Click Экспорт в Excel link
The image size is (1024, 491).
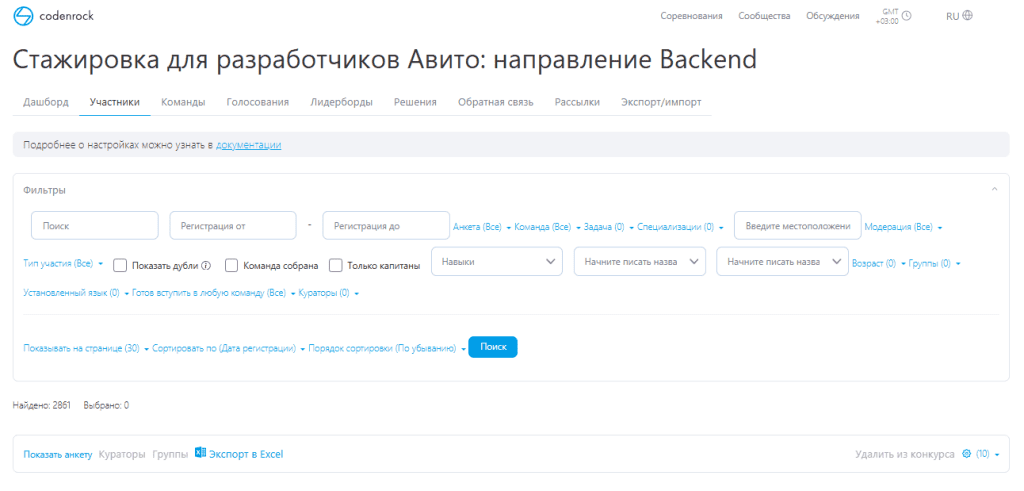point(246,454)
